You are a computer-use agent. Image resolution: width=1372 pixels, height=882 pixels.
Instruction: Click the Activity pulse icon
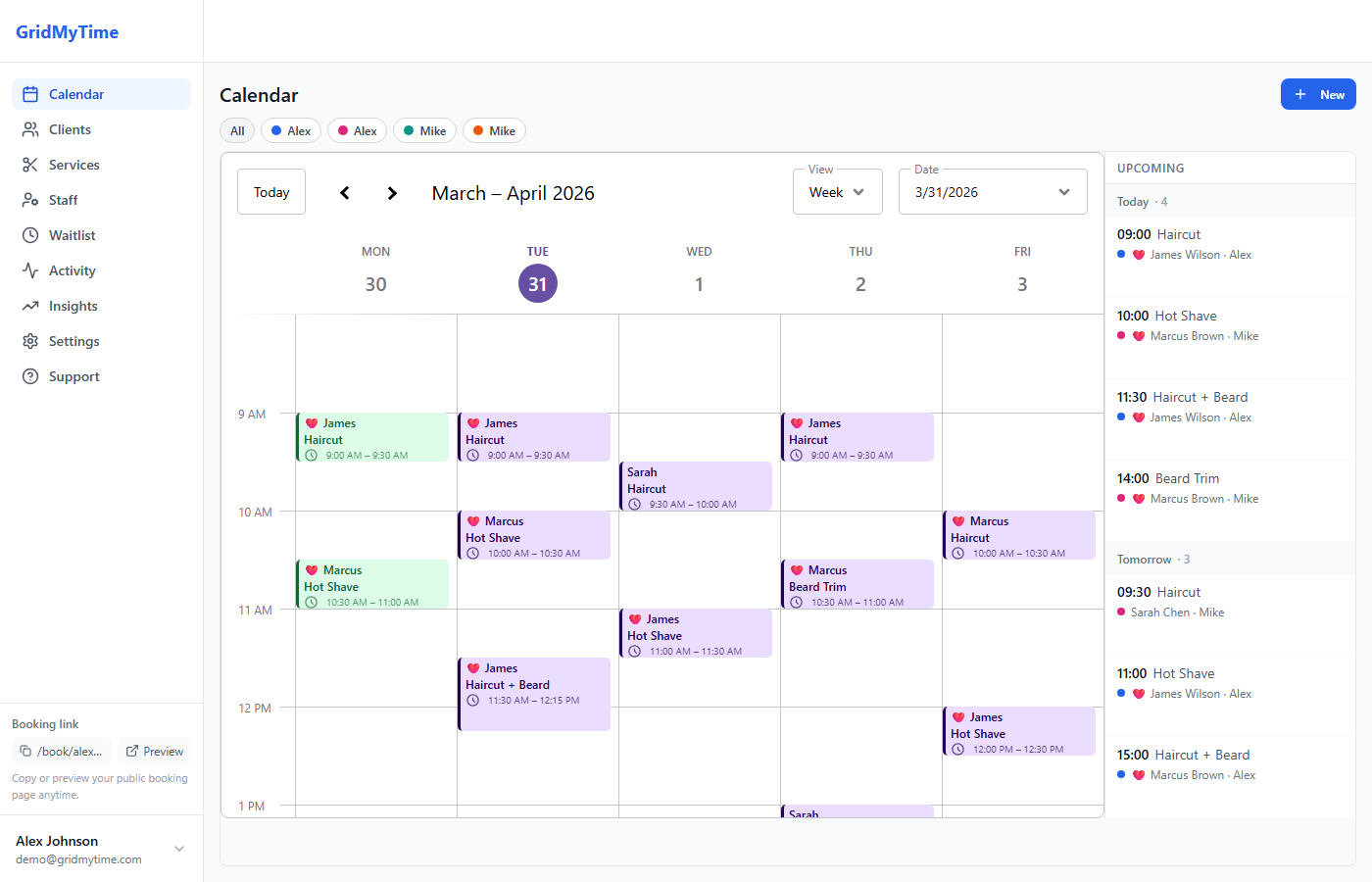[29, 269]
